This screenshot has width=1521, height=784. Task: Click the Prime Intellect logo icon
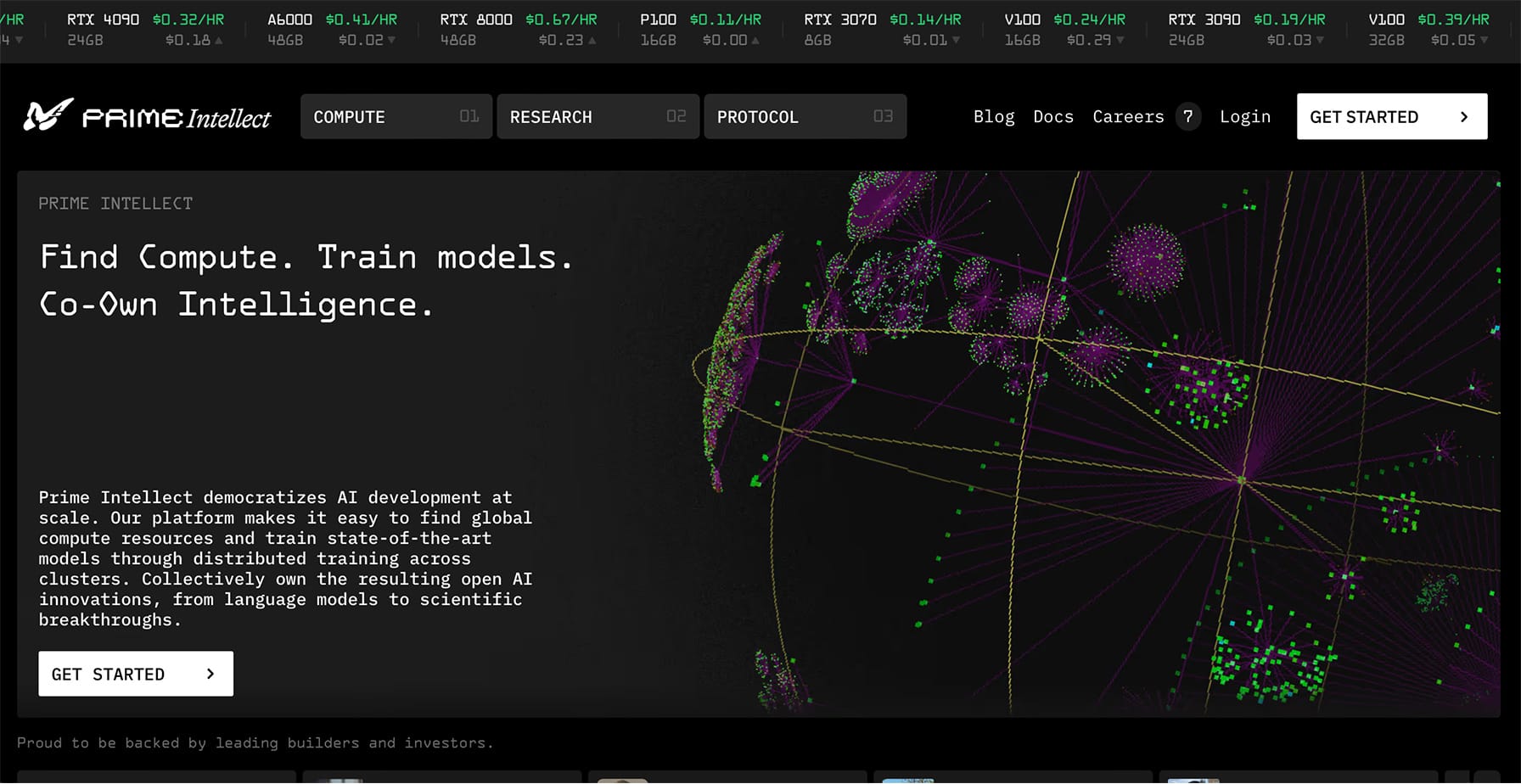coord(48,115)
